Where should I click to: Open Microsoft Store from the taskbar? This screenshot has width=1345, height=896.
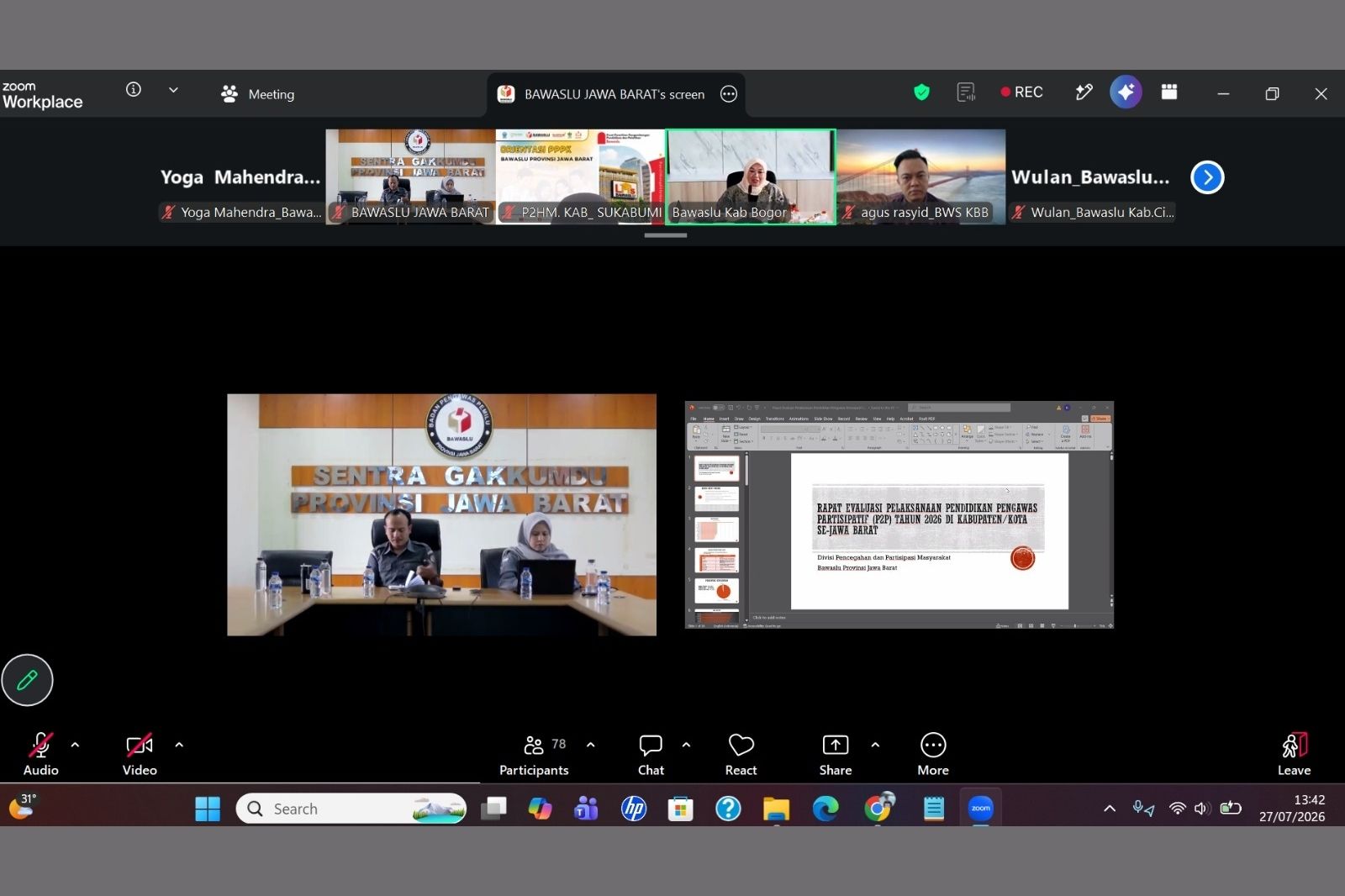(680, 809)
